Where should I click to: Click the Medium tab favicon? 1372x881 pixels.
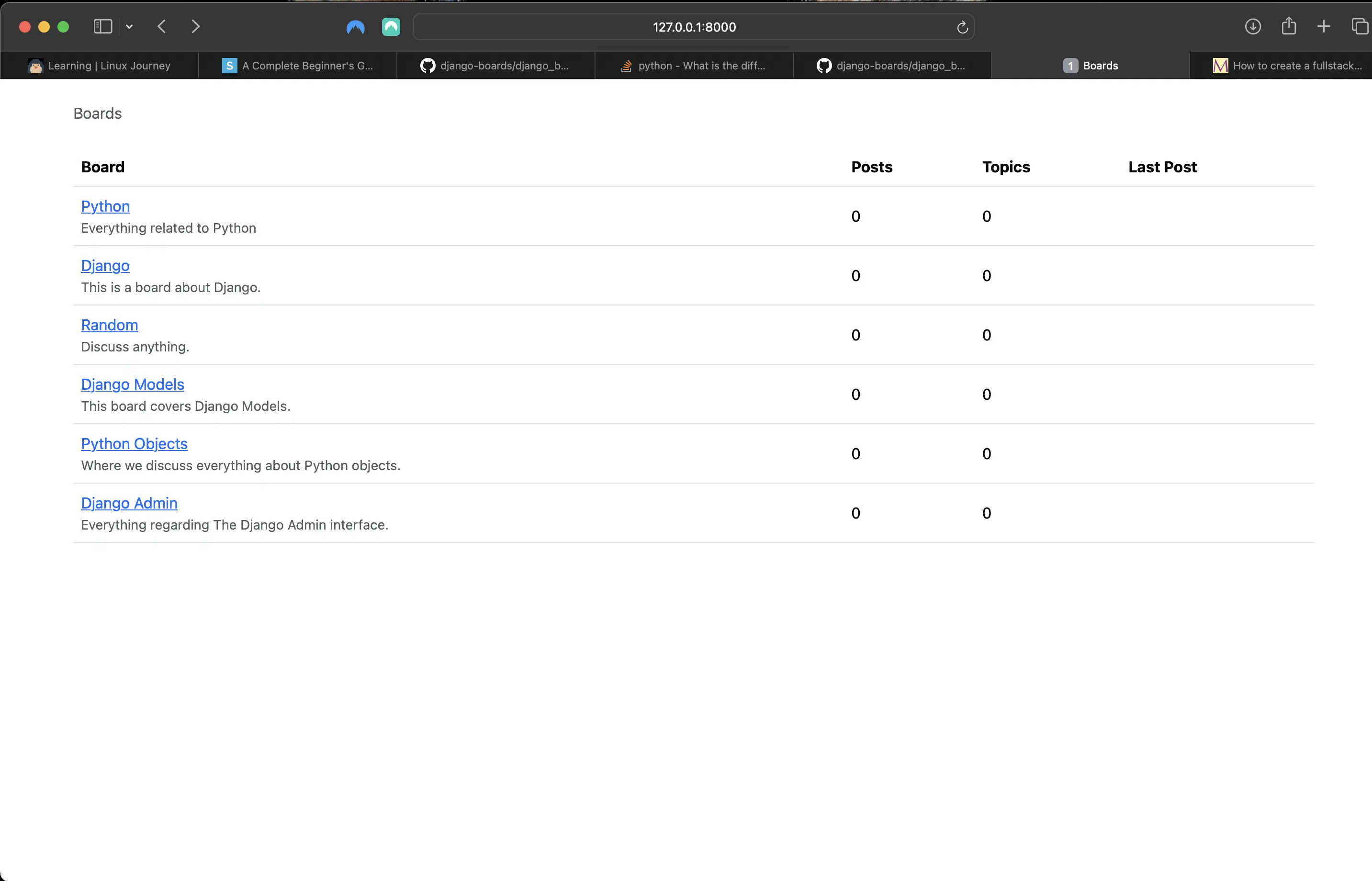pyautogui.click(x=1220, y=66)
